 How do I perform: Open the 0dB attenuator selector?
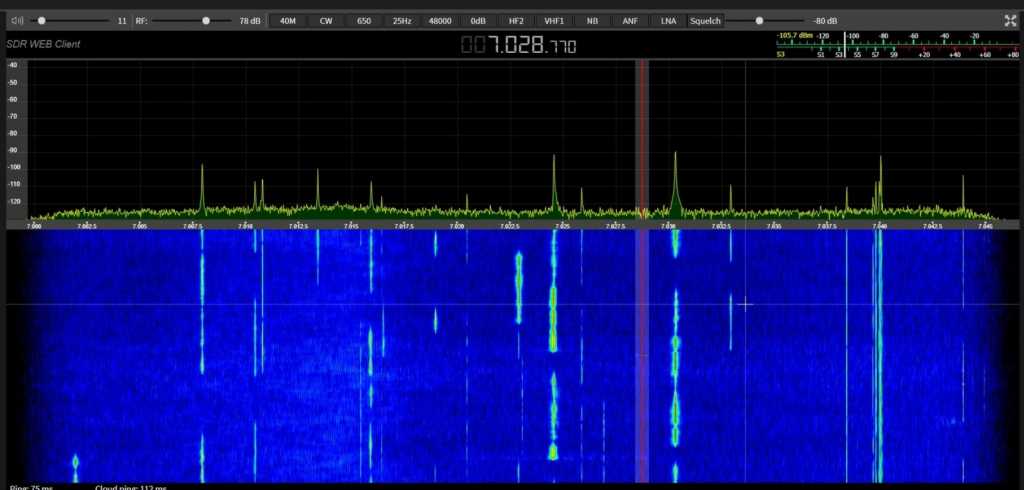[x=478, y=21]
